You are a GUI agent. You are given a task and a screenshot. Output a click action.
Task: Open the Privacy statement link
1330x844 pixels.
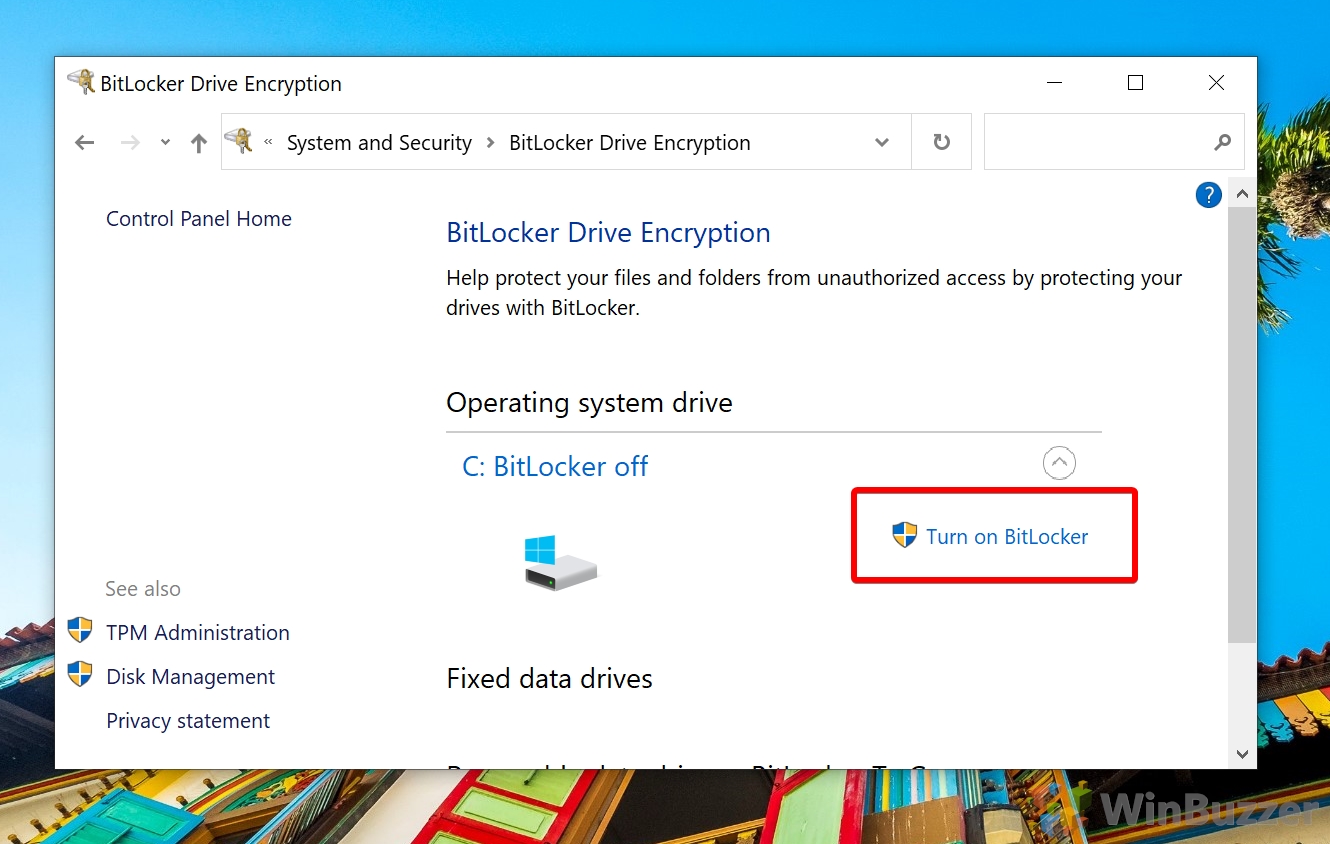pyautogui.click(x=188, y=721)
